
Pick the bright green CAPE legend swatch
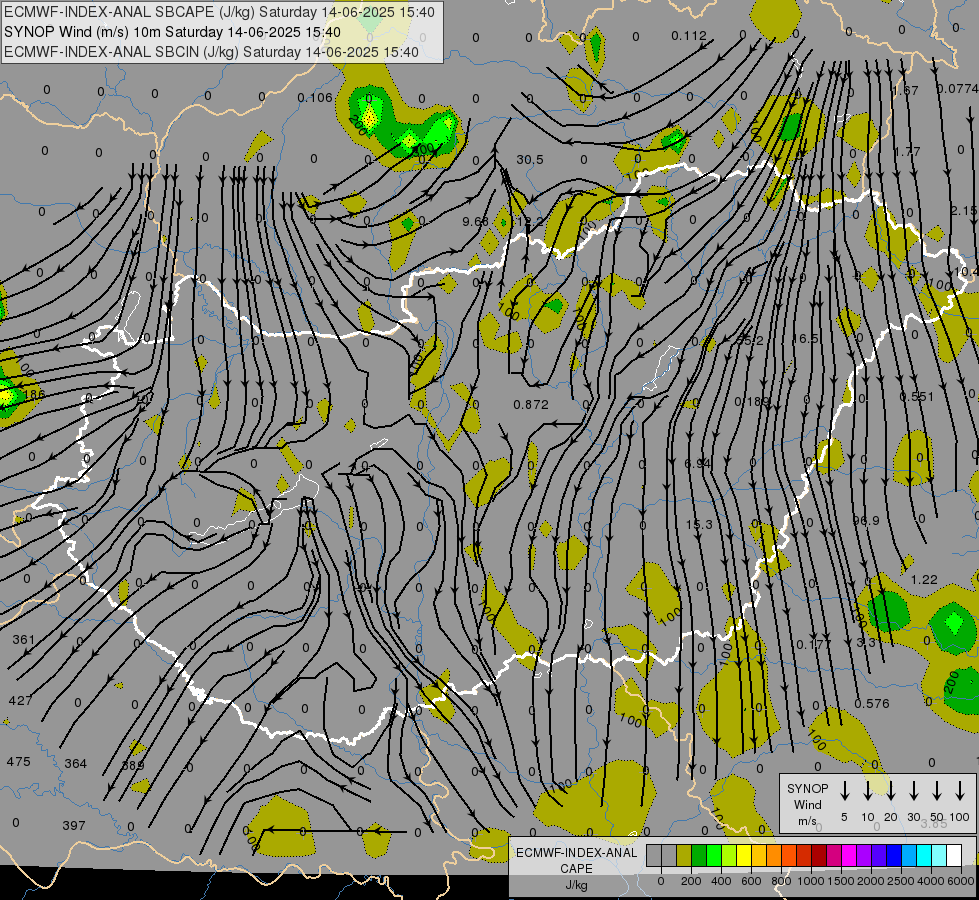[714, 856]
